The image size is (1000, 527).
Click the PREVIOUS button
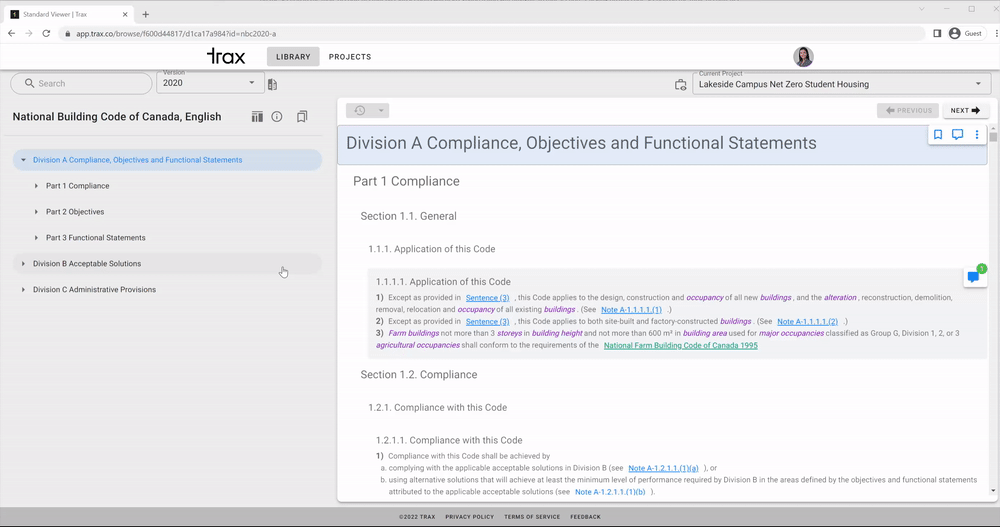[908, 110]
